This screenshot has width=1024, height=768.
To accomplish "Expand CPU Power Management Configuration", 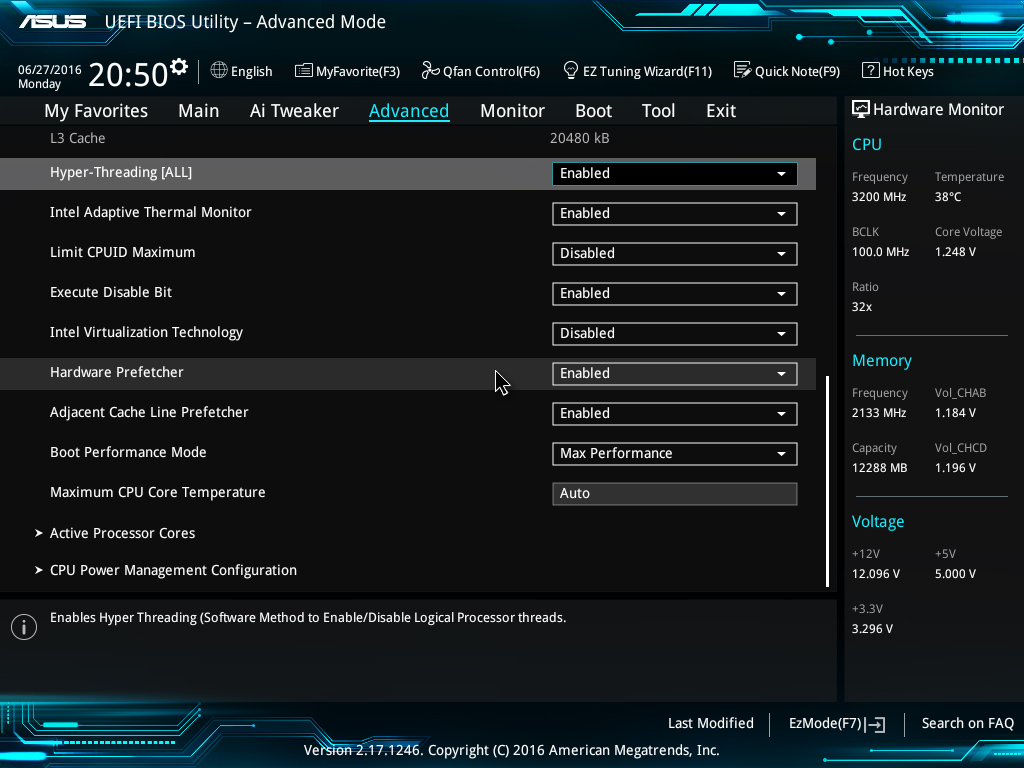I will click(x=173, y=570).
